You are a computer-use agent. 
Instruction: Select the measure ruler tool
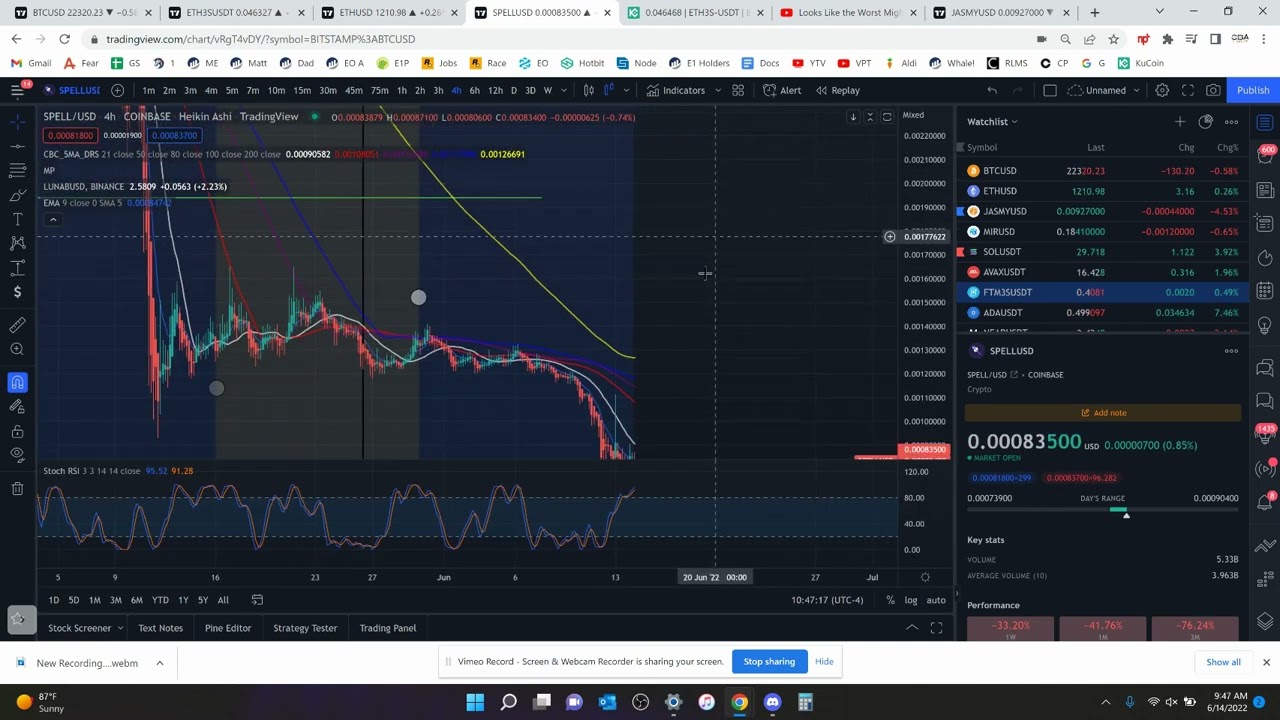point(17,325)
